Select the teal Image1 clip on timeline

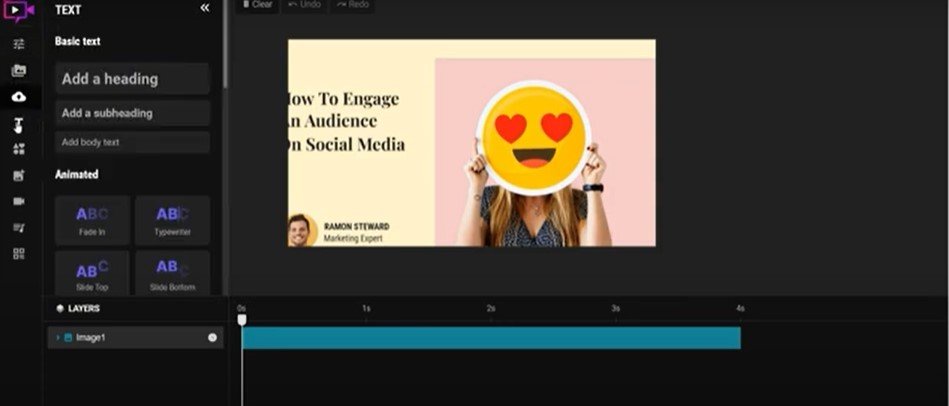[491, 338]
